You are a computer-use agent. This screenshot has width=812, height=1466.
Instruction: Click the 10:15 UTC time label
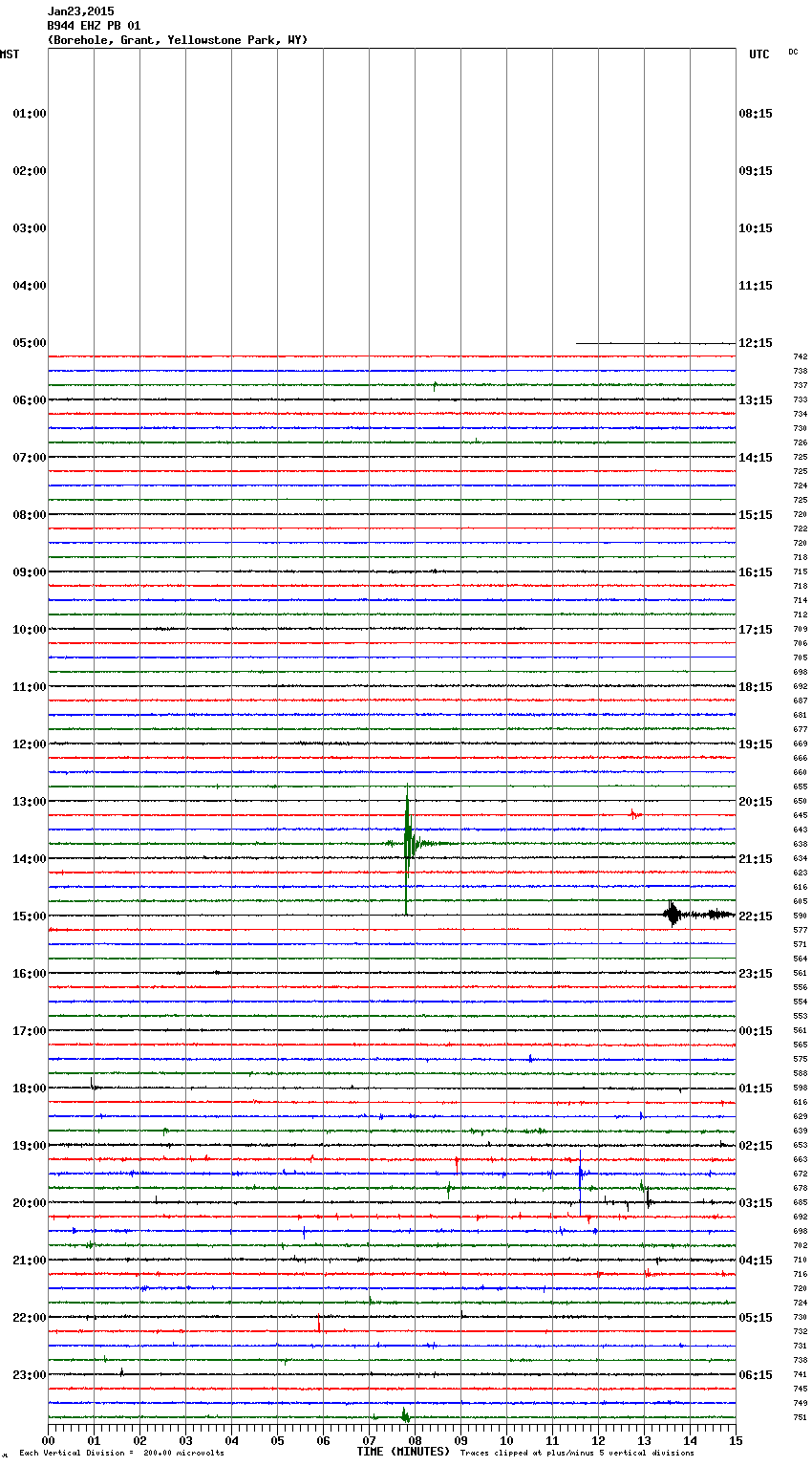(756, 228)
